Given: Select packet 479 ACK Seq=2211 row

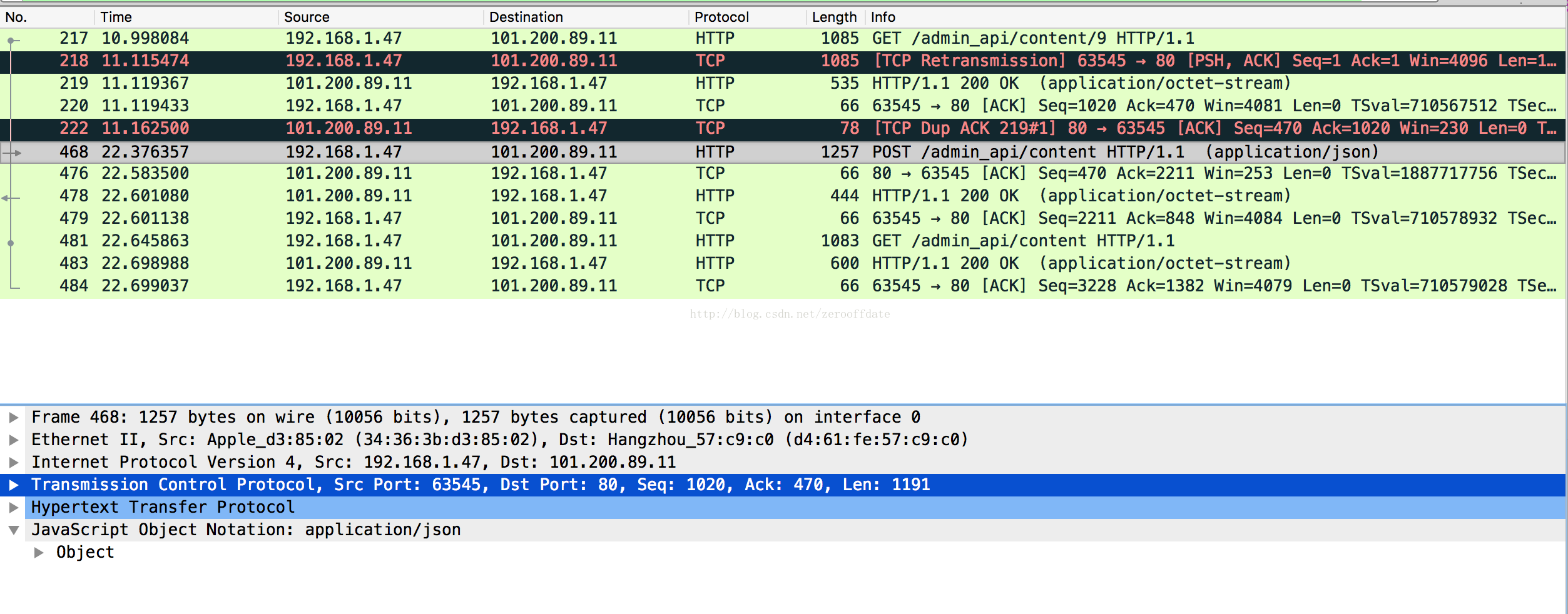Looking at the screenshot, I should (x=783, y=219).
